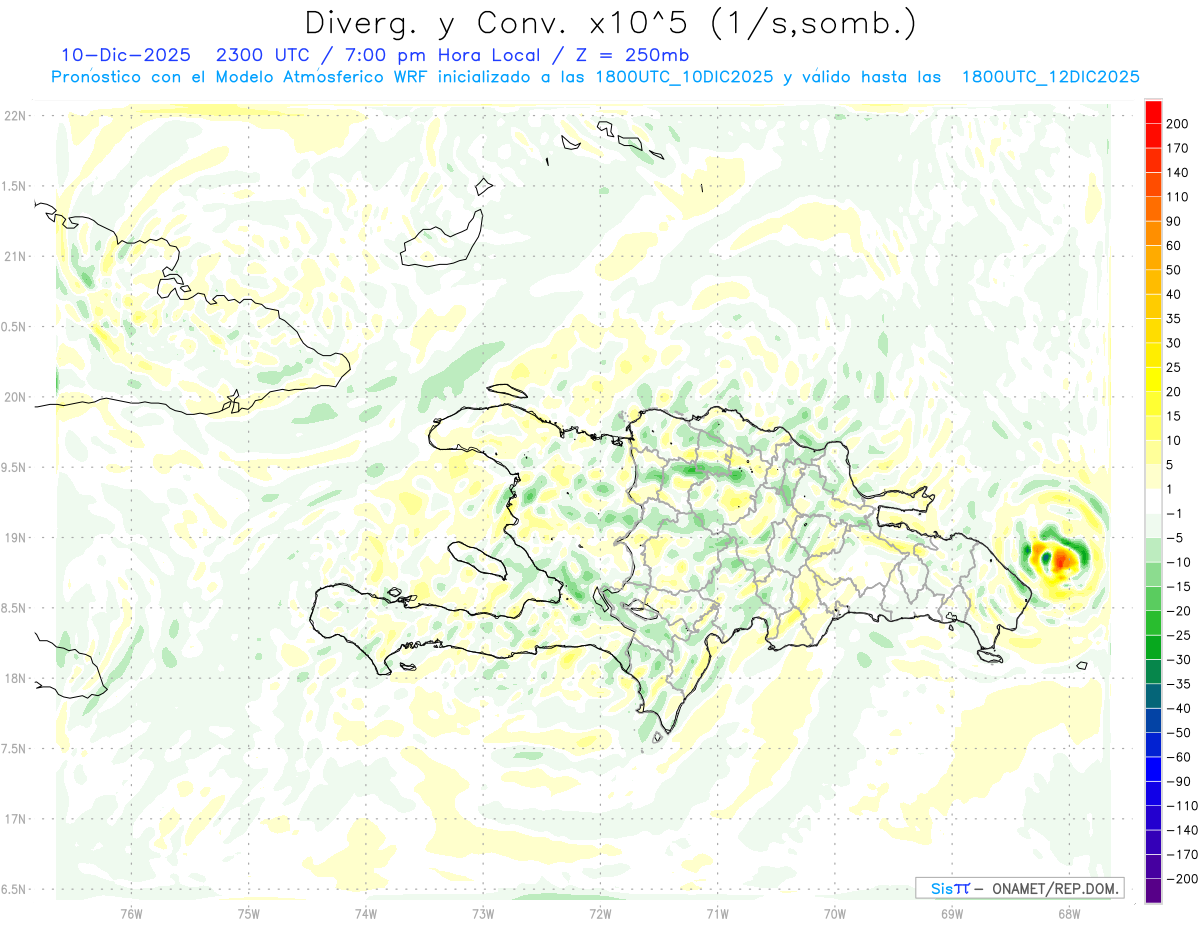The height and width of the screenshot is (927, 1200).
Task: Click the '-15' colorbar value
Action: 1177,586
